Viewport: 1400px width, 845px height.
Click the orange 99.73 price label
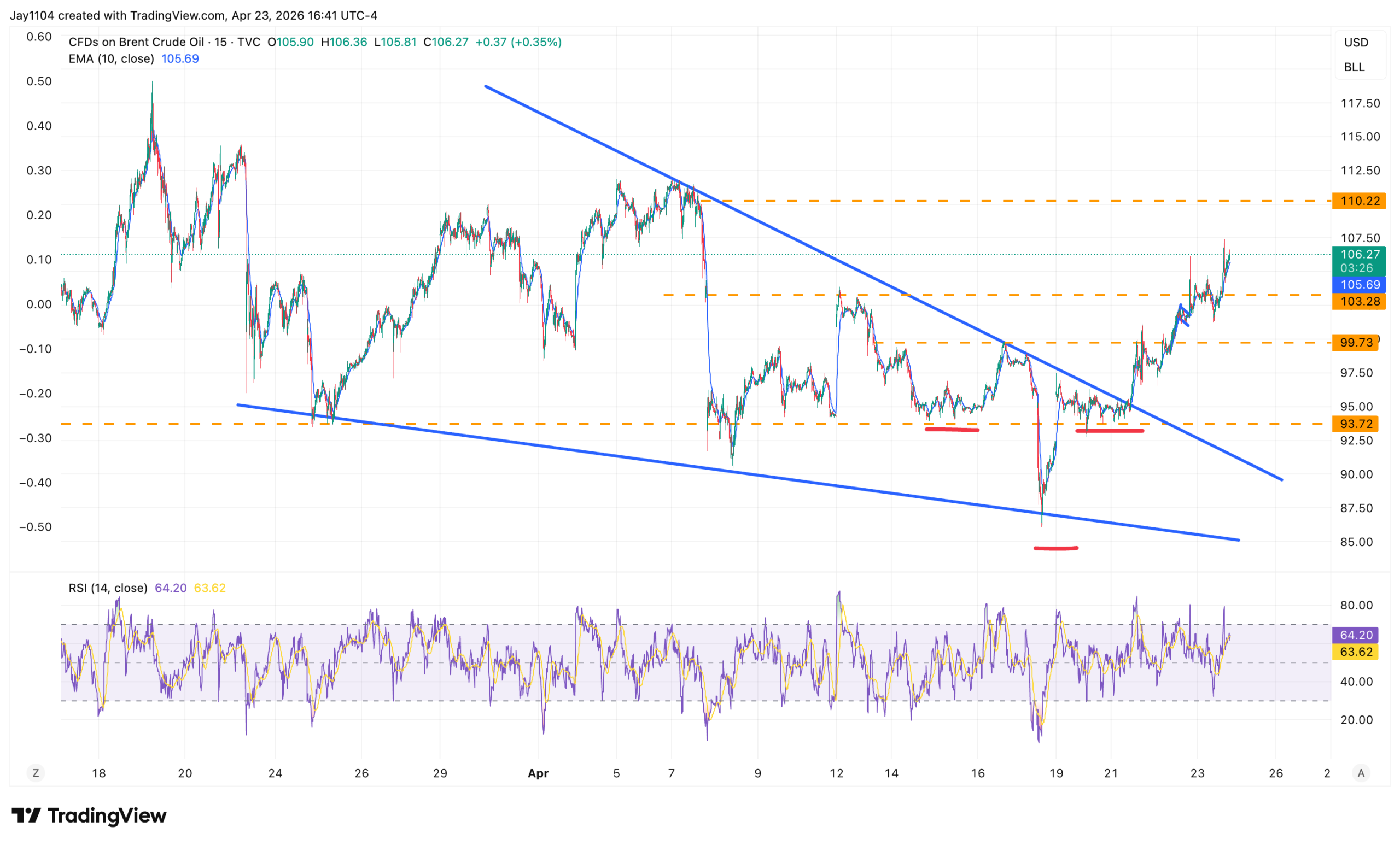pos(1355,343)
